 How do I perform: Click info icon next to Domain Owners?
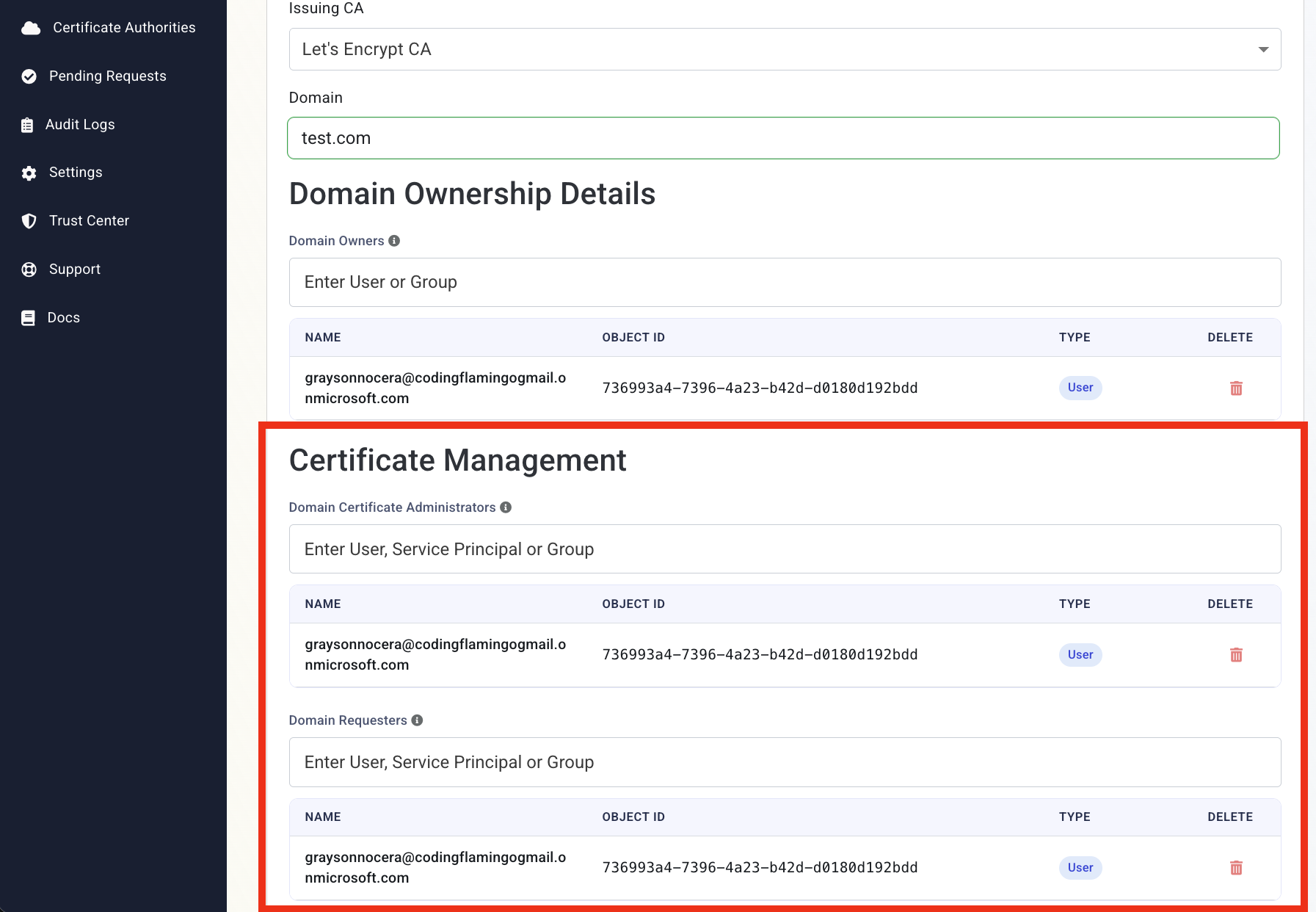pos(394,241)
